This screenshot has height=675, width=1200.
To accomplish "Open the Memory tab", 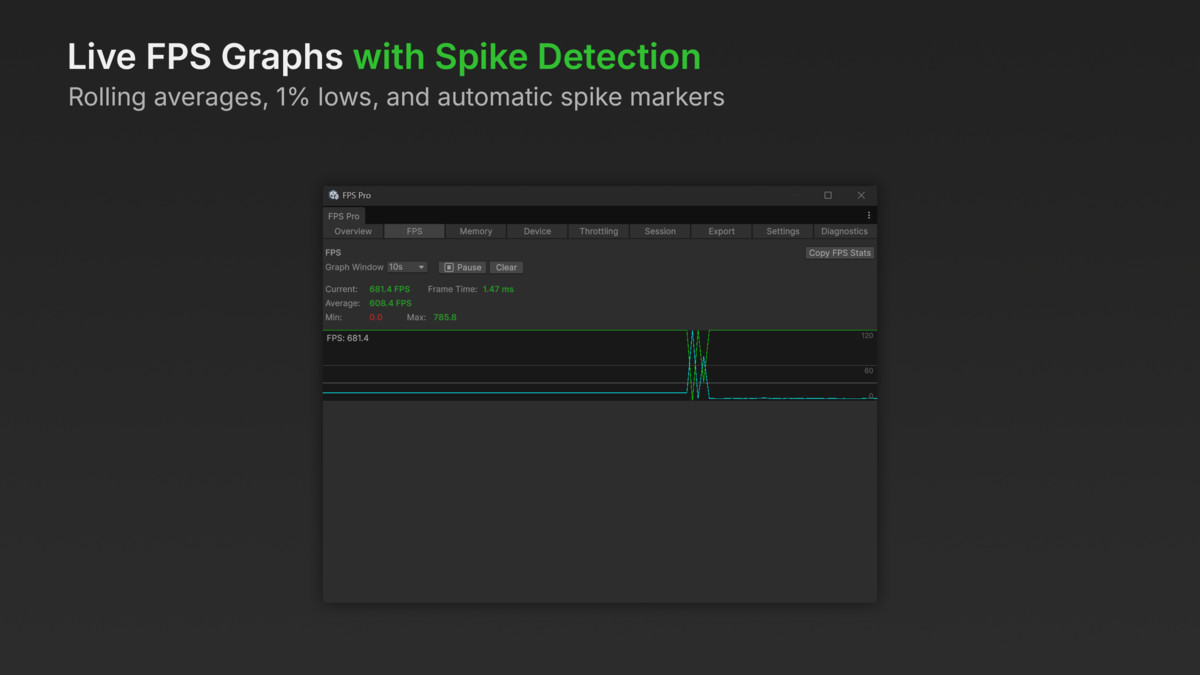I will [476, 231].
